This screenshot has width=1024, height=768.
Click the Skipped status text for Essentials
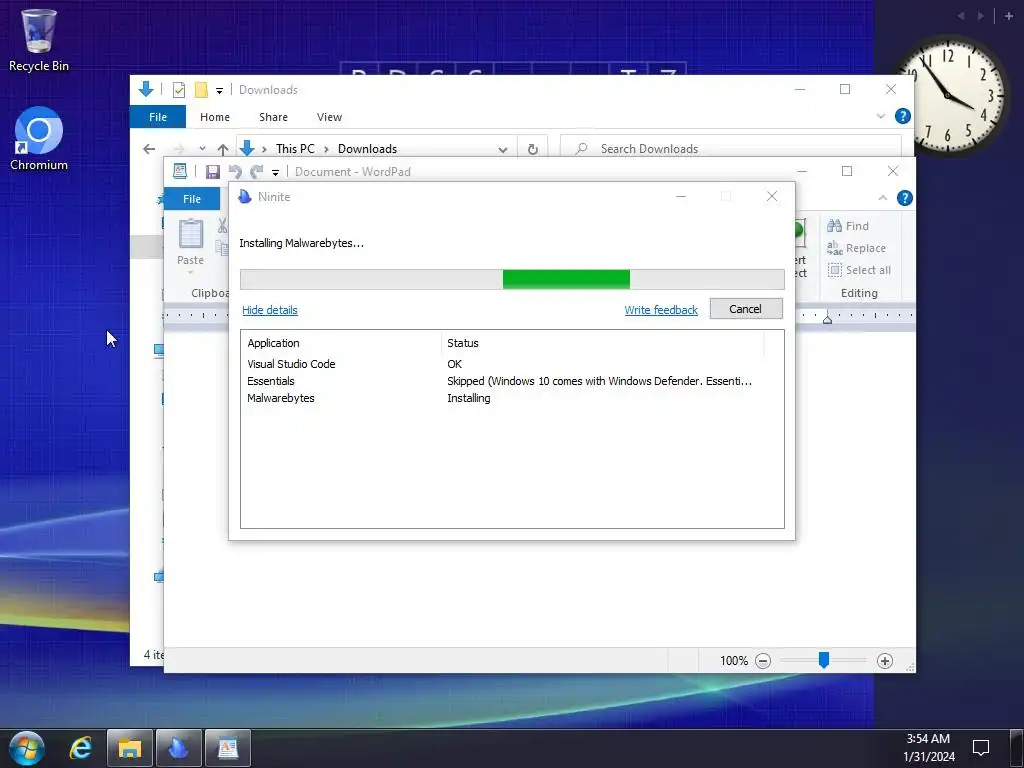(600, 381)
